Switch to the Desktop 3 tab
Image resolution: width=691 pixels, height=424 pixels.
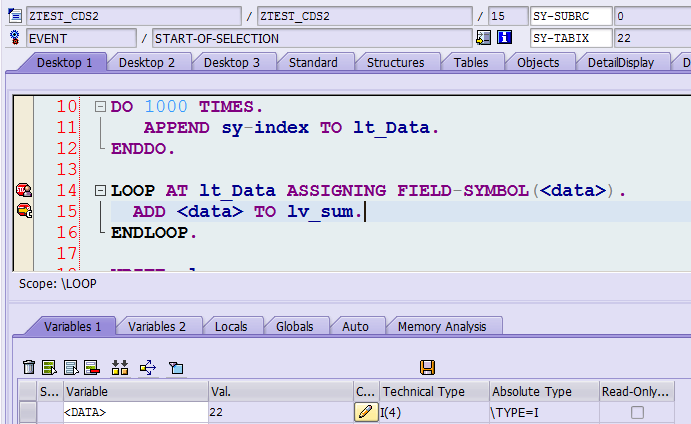pos(232,63)
